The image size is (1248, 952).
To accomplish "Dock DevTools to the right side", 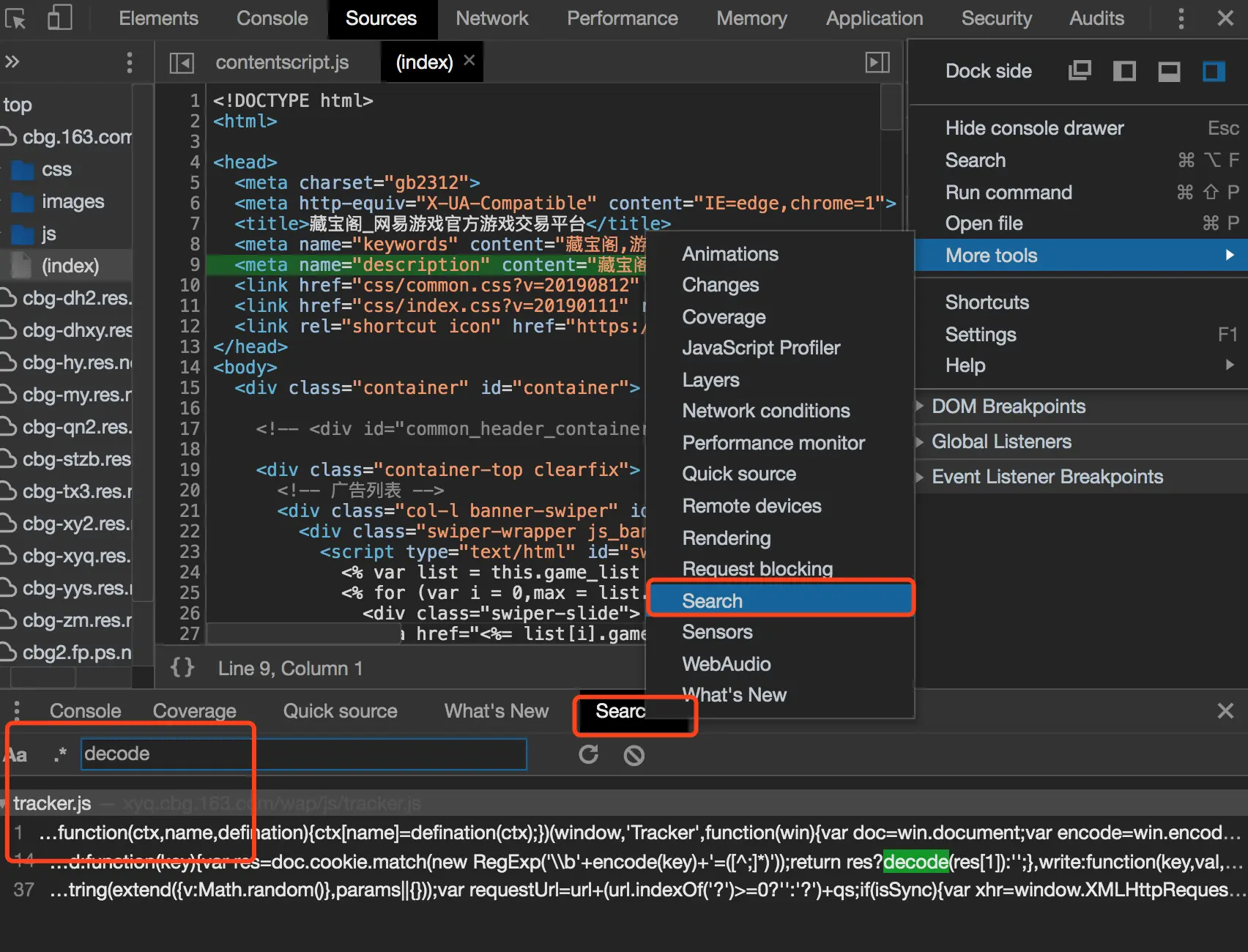I will click(x=1214, y=71).
